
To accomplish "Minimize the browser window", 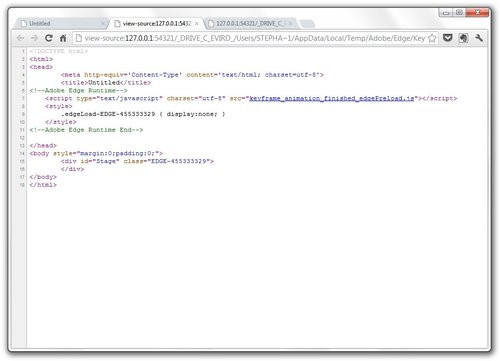I will pyautogui.click(x=446, y=13).
